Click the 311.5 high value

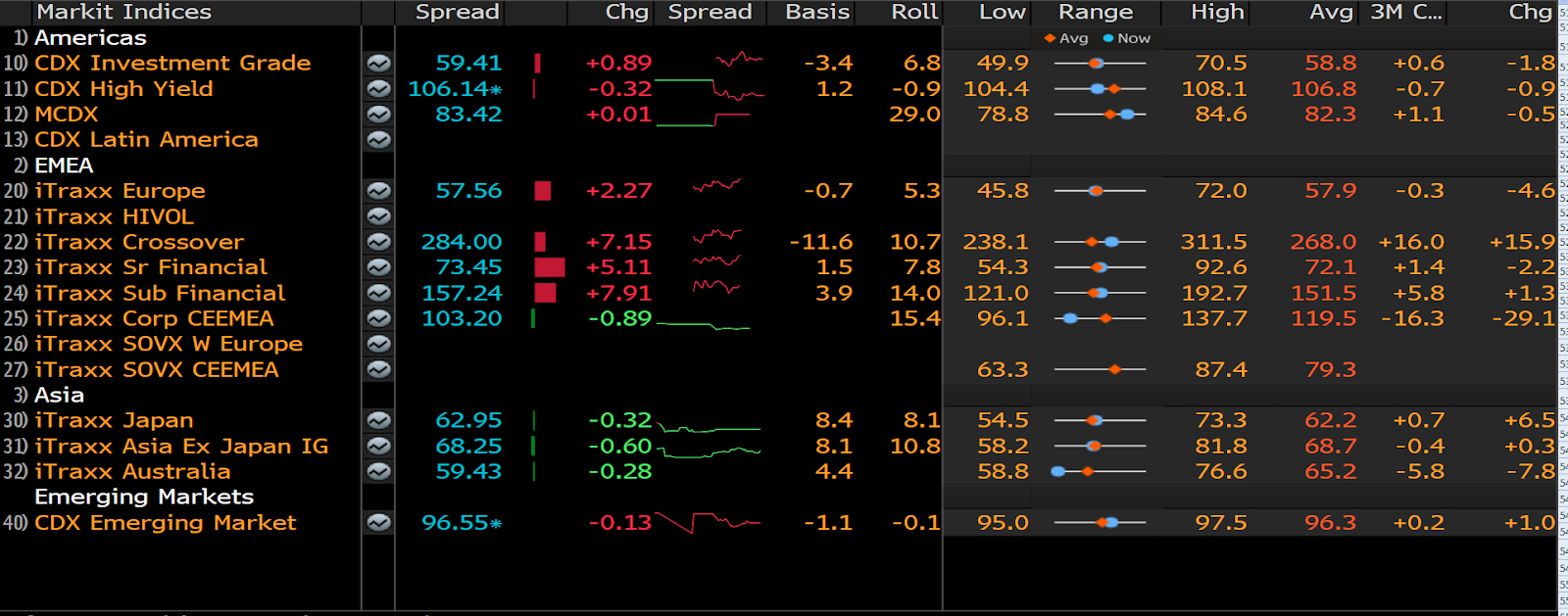tap(1213, 241)
